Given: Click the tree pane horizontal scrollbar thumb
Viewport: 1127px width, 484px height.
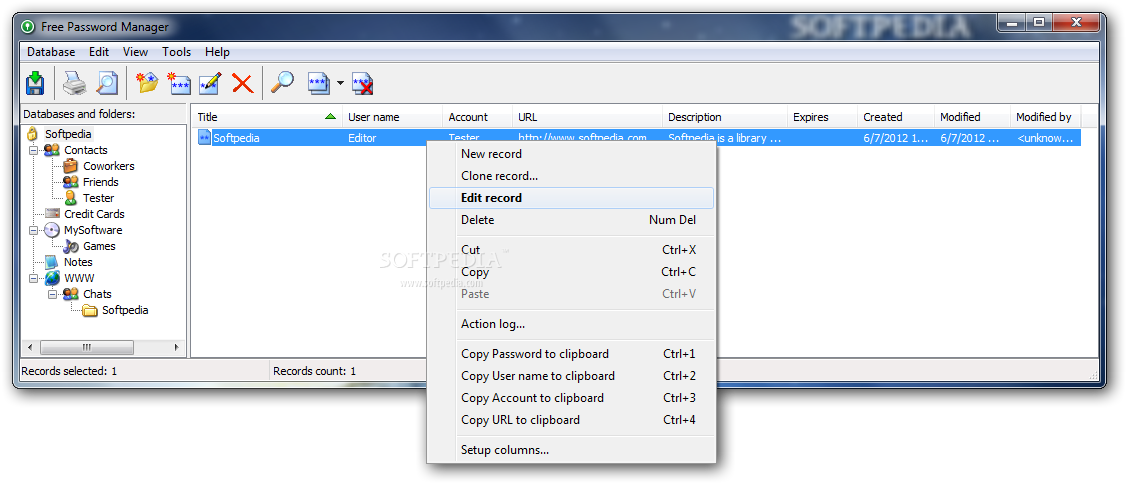Looking at the screenshot, I should coord(86,347).
